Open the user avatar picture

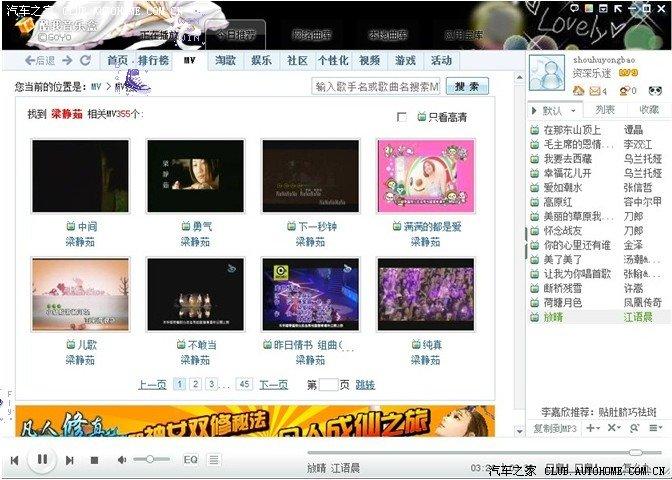point(547,73)
